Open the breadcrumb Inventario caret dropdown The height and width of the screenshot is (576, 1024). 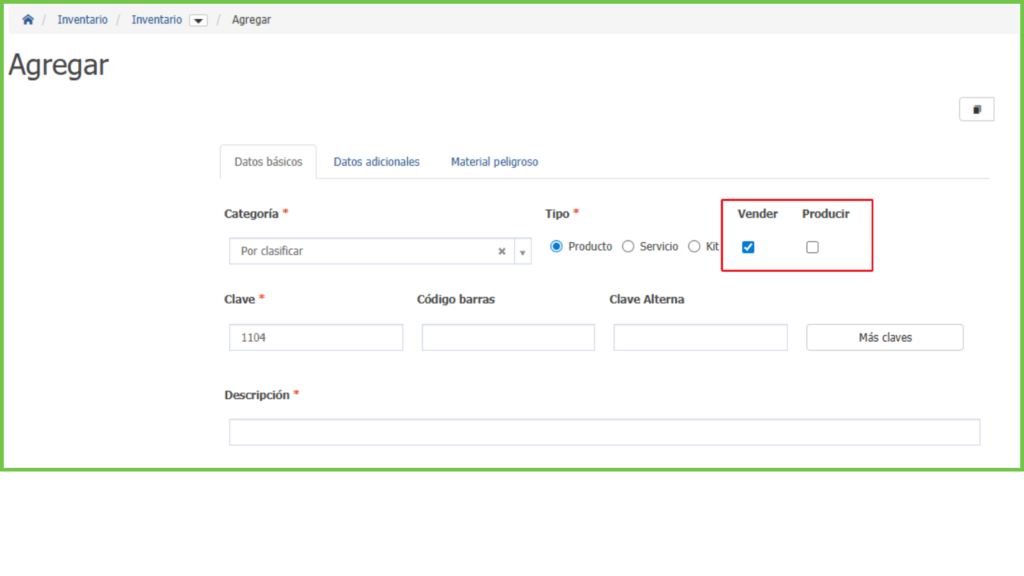point(198,20)
